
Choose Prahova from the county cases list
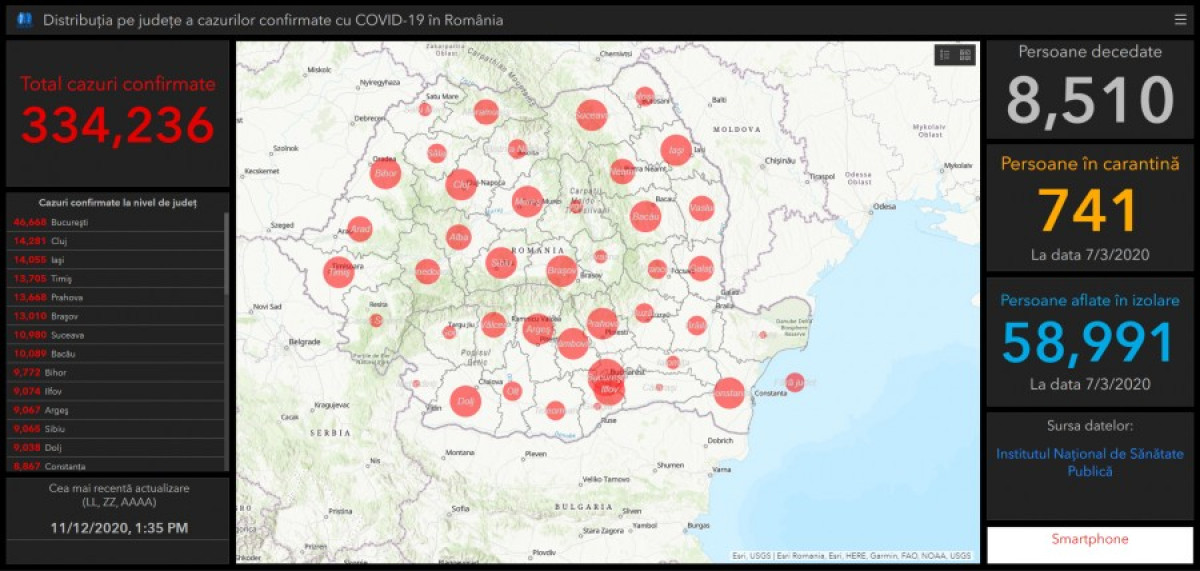(x=115, y=297)
